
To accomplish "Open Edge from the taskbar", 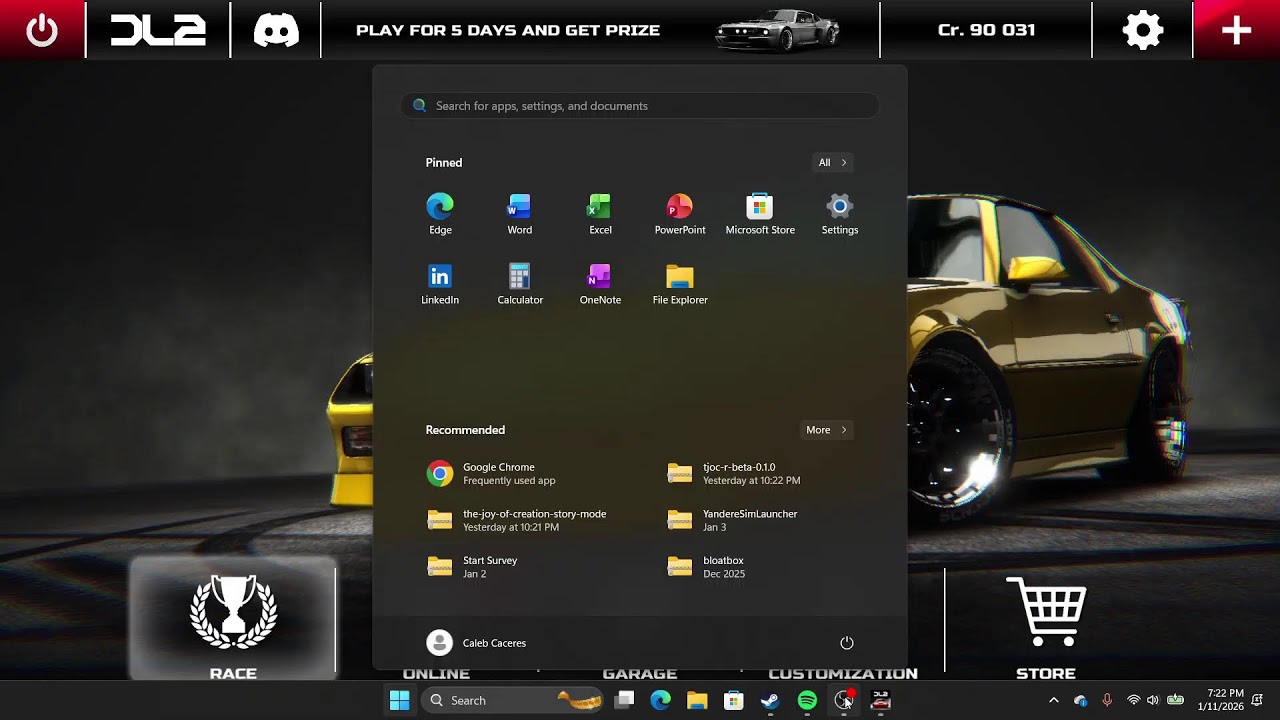I will click(x=661, y=700).
